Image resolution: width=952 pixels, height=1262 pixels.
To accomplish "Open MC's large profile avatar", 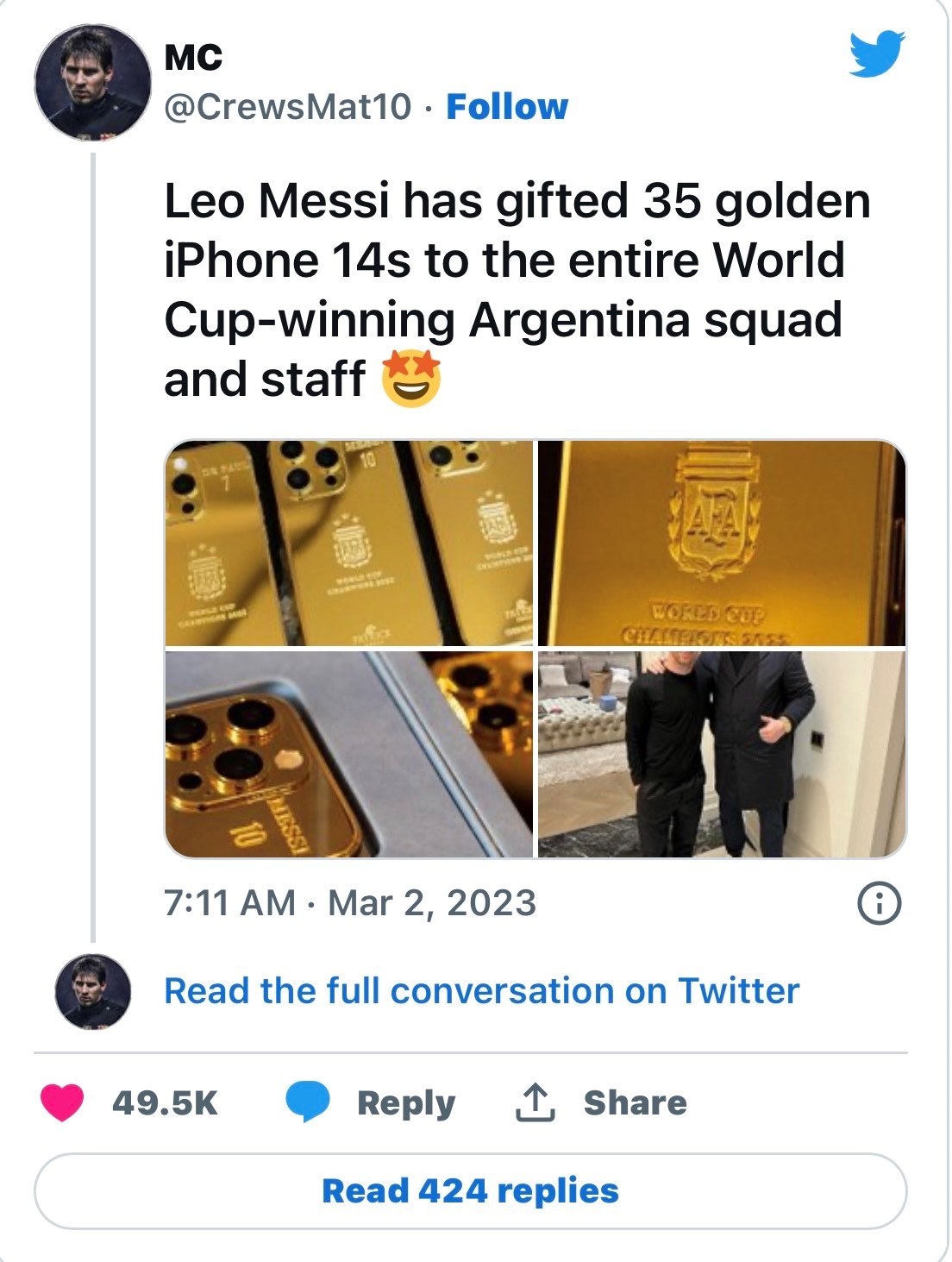I will pos(92,83).
